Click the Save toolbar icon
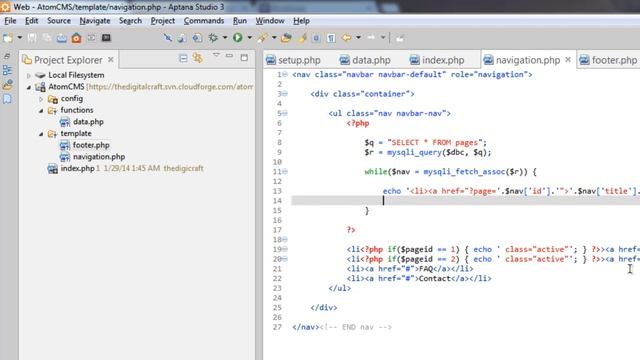 [32, 38]
